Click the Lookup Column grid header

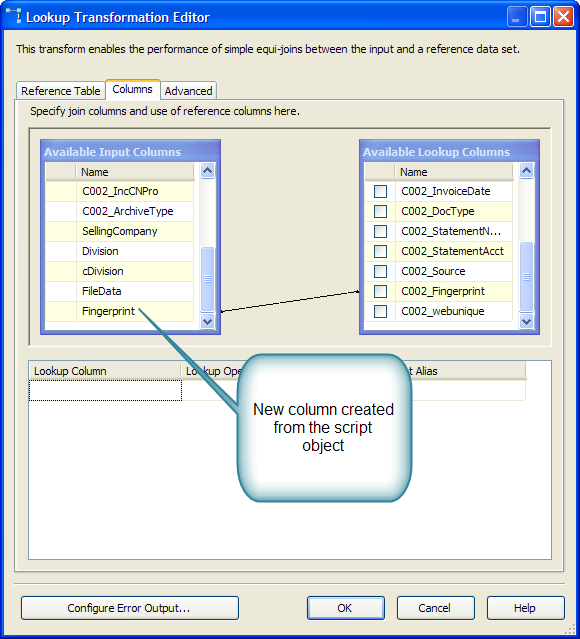pyautogui.click(x=105, y=371)
